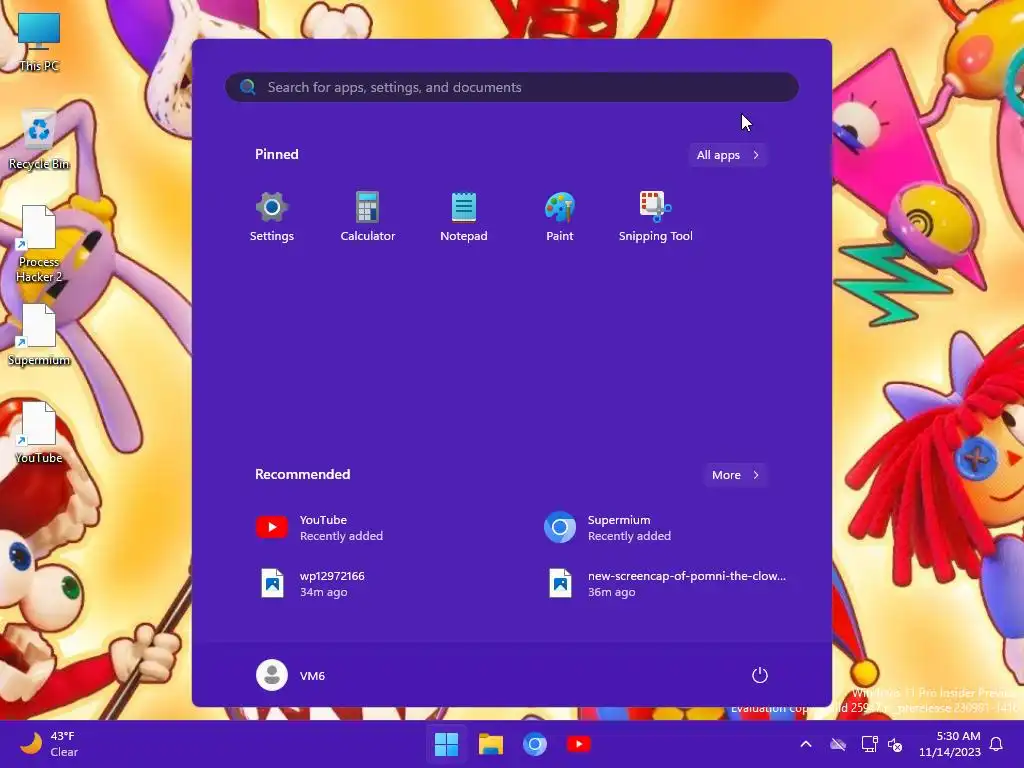
Task: Click the power button in Start
Action: point(760,675)
